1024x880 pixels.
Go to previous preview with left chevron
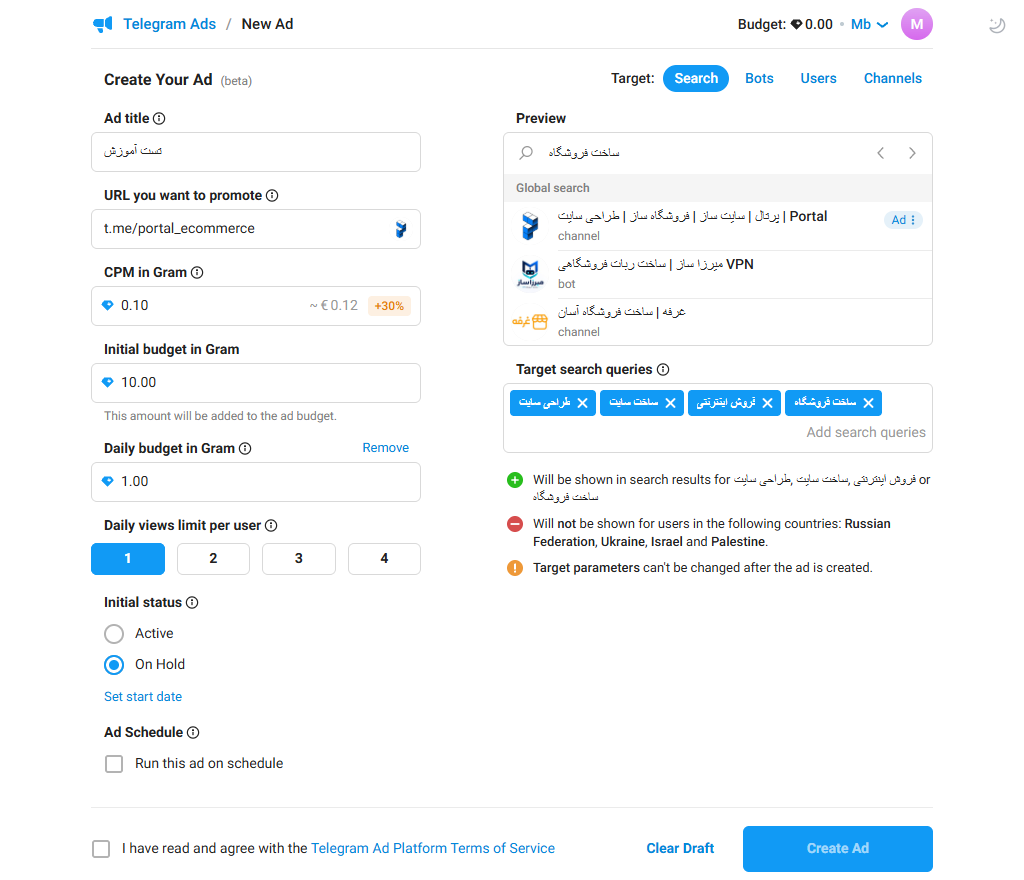click(x=880, y=153)
